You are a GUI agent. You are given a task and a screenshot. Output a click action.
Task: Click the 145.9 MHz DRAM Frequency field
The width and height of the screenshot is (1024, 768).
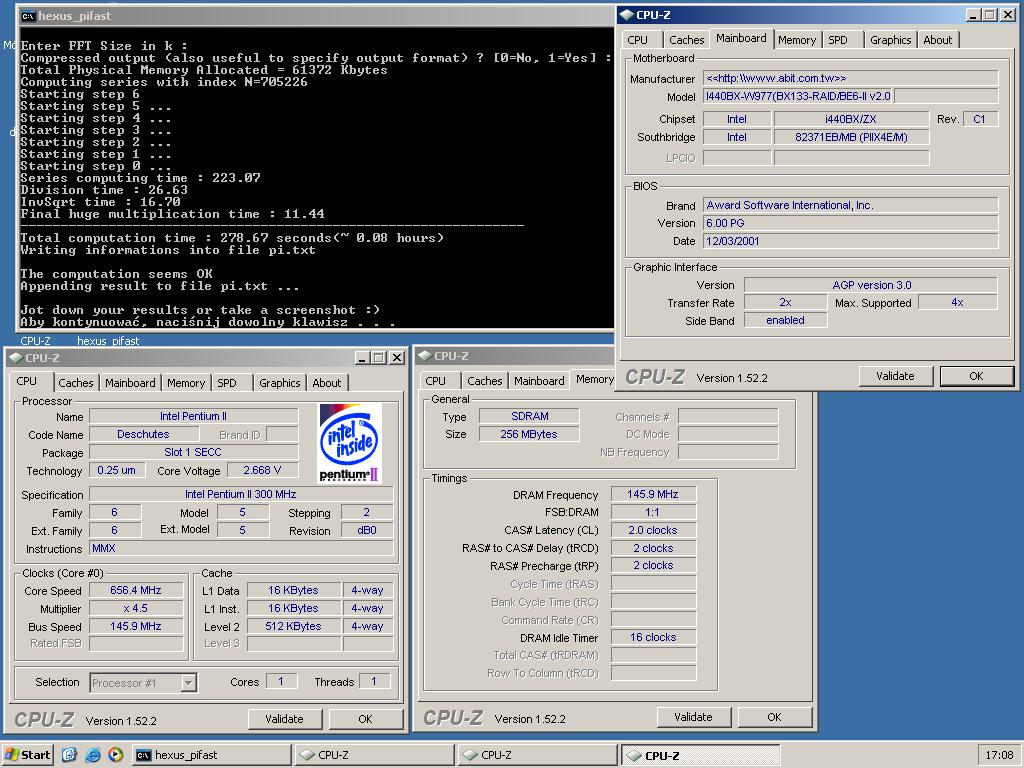click(x=653, y=494)
